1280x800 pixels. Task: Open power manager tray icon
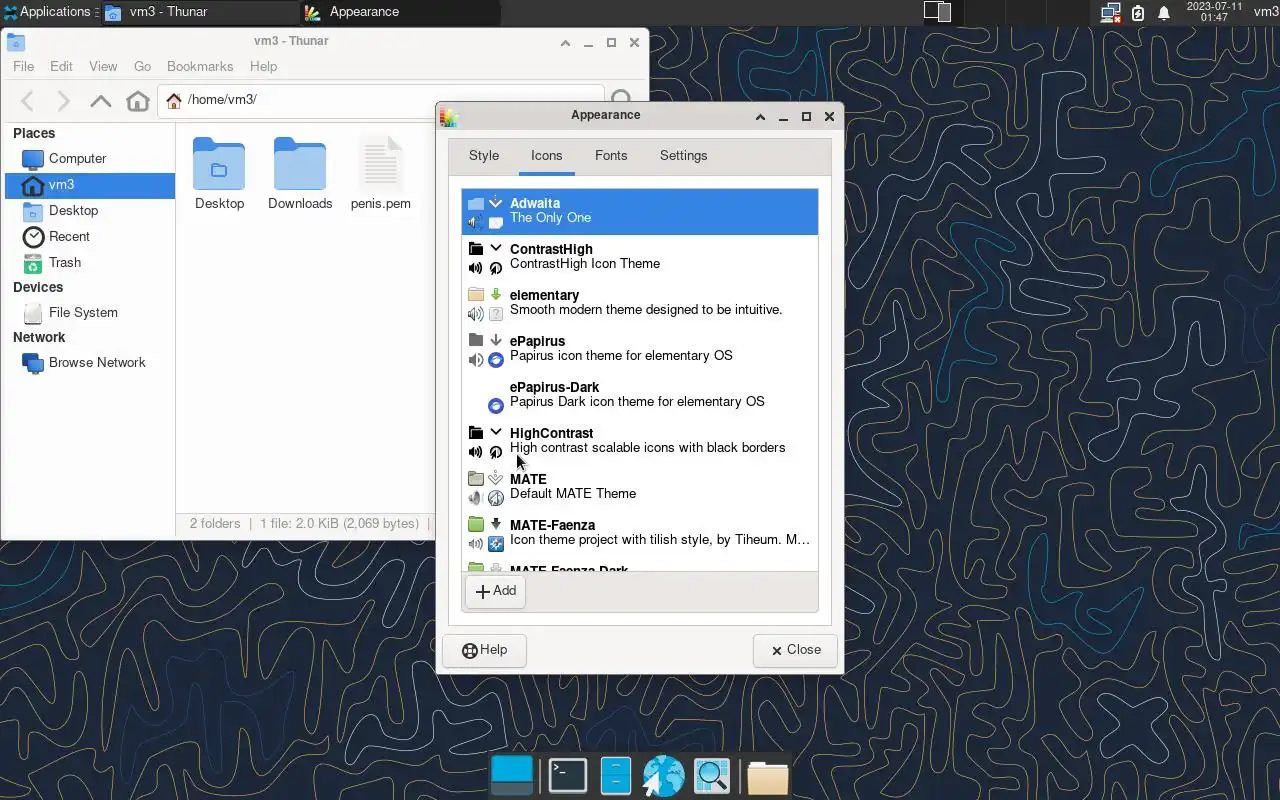(1137, 13)
